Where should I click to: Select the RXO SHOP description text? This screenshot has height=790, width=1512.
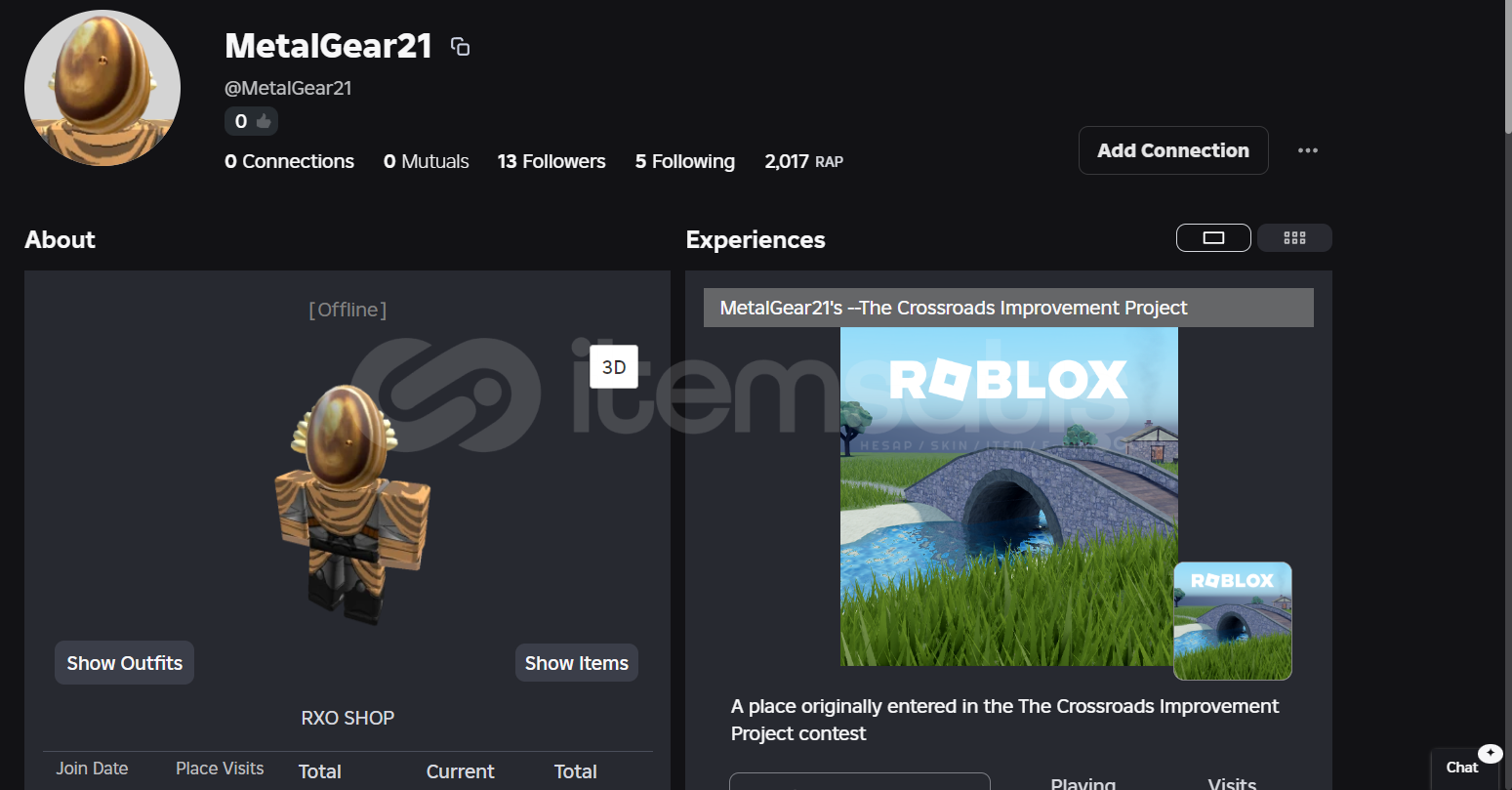[x=347, y=718]
